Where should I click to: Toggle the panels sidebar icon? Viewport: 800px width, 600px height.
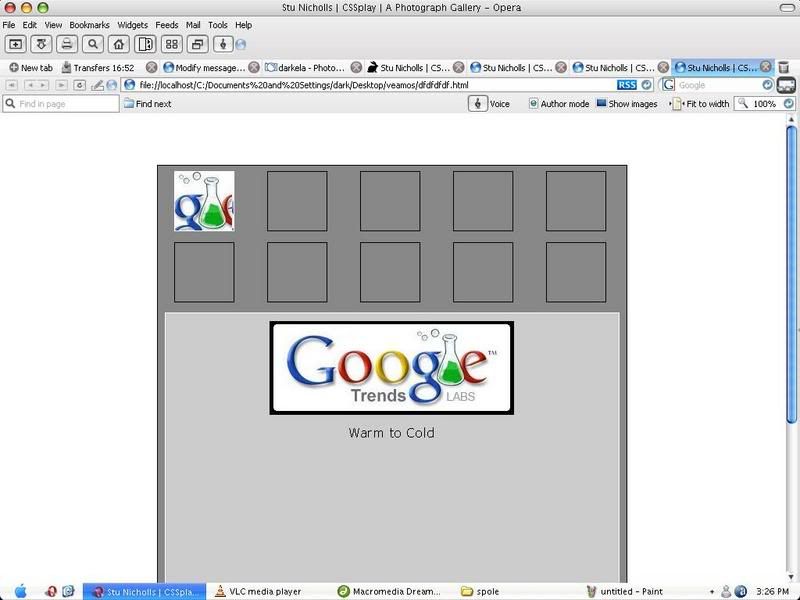[145, 44]
